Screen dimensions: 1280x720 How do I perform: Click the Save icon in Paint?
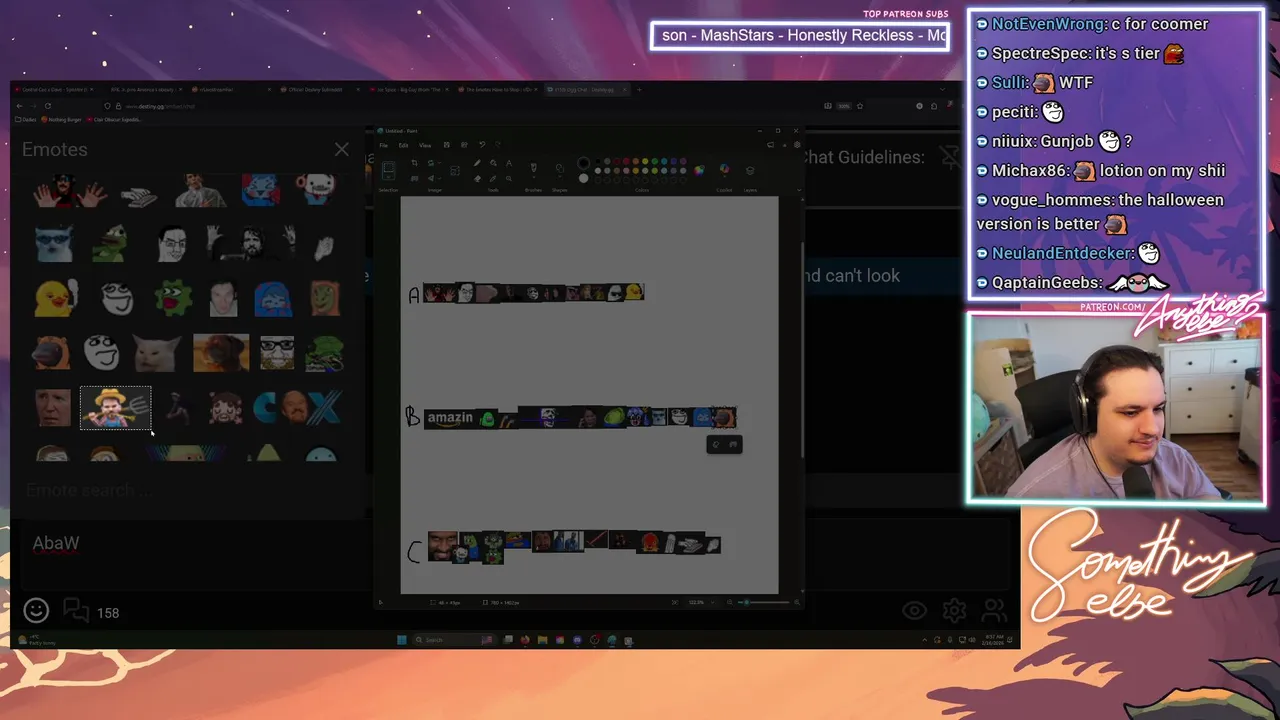click(x=447, y=145)
